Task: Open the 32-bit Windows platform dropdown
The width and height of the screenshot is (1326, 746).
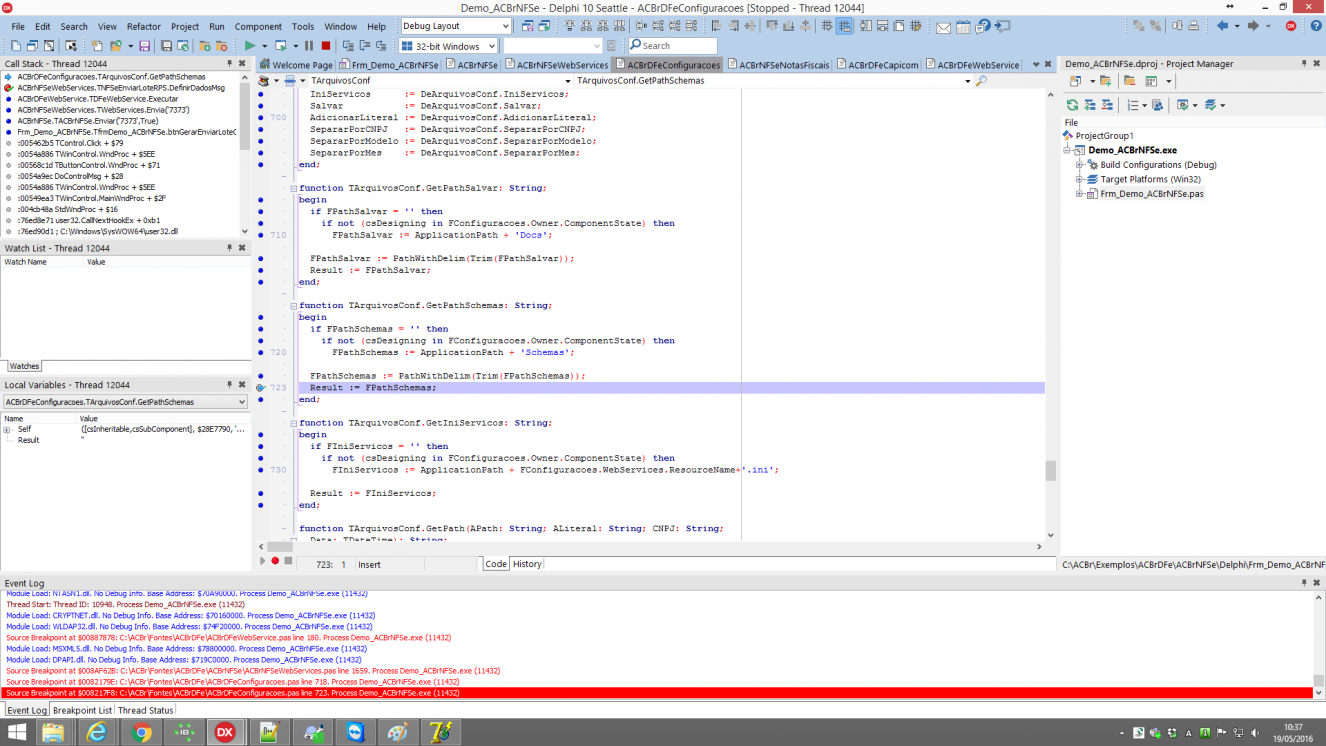Action: coord(490,46)
